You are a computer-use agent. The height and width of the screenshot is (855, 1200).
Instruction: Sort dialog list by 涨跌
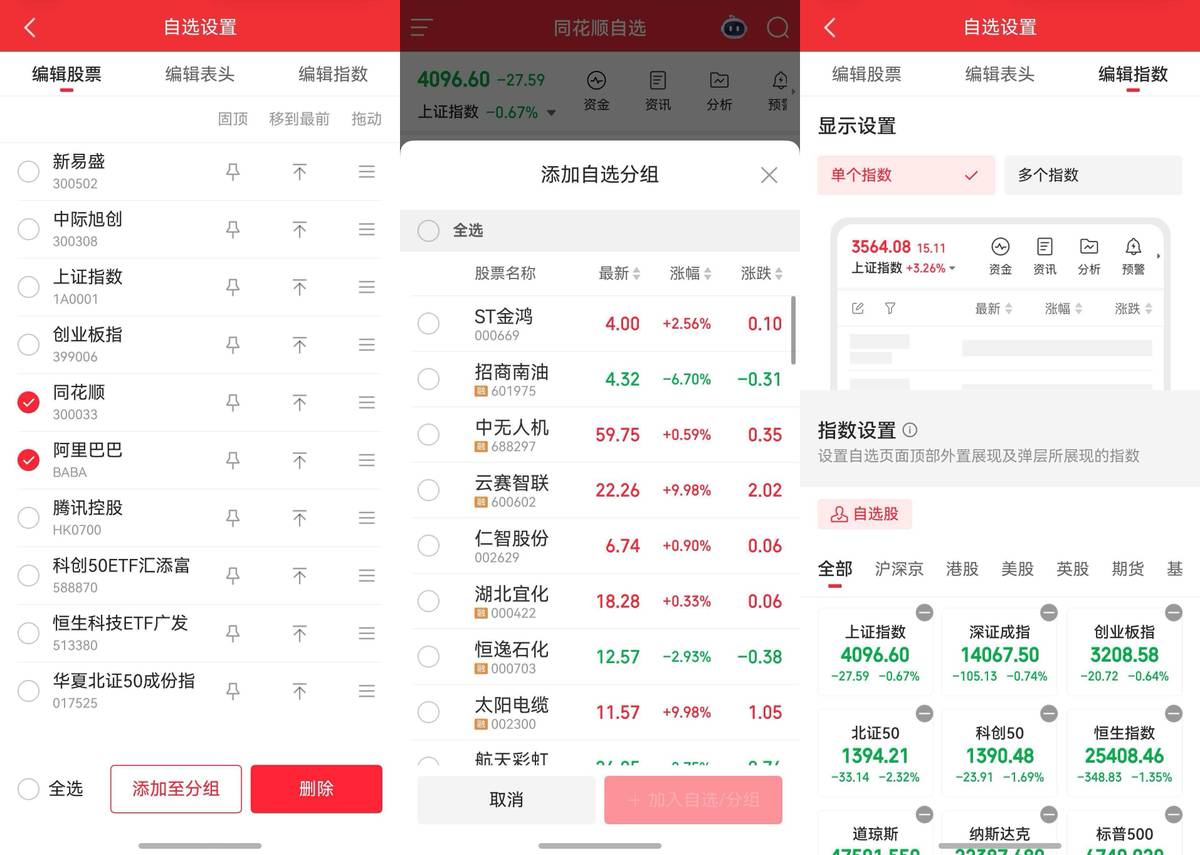[x=761, y=273]
